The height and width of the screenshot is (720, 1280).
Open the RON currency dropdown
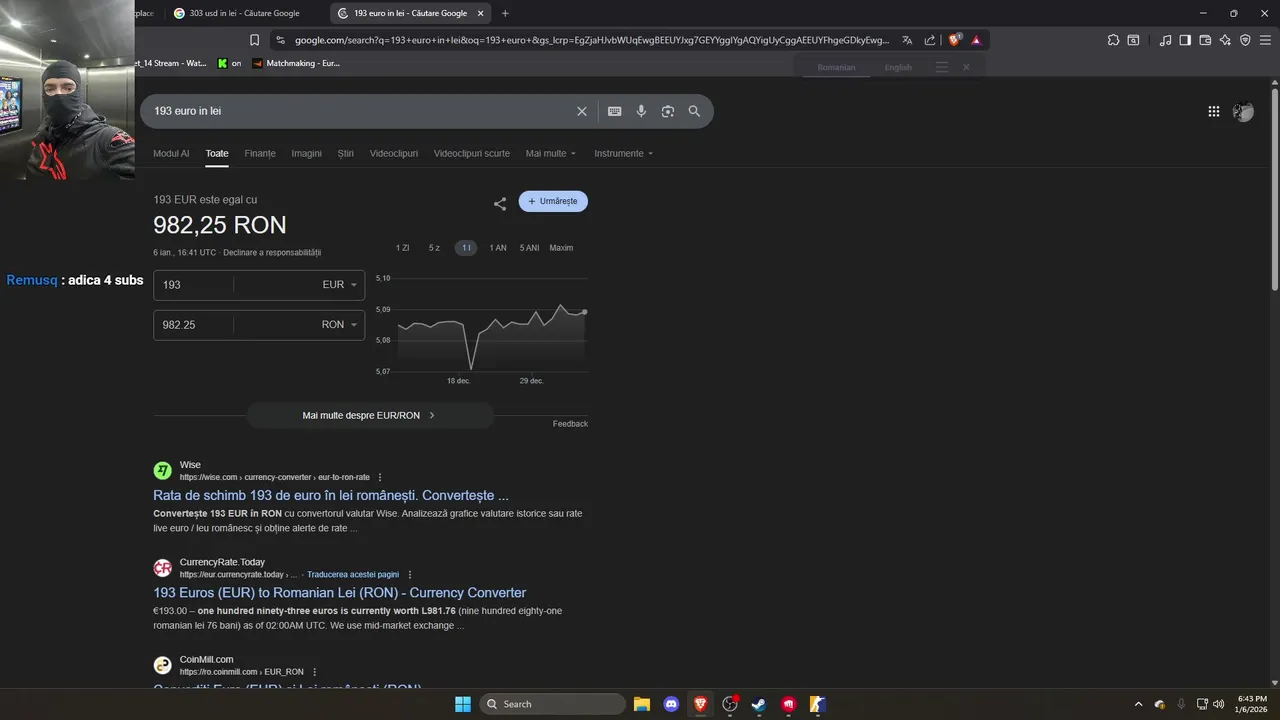(x=339, y=325)
